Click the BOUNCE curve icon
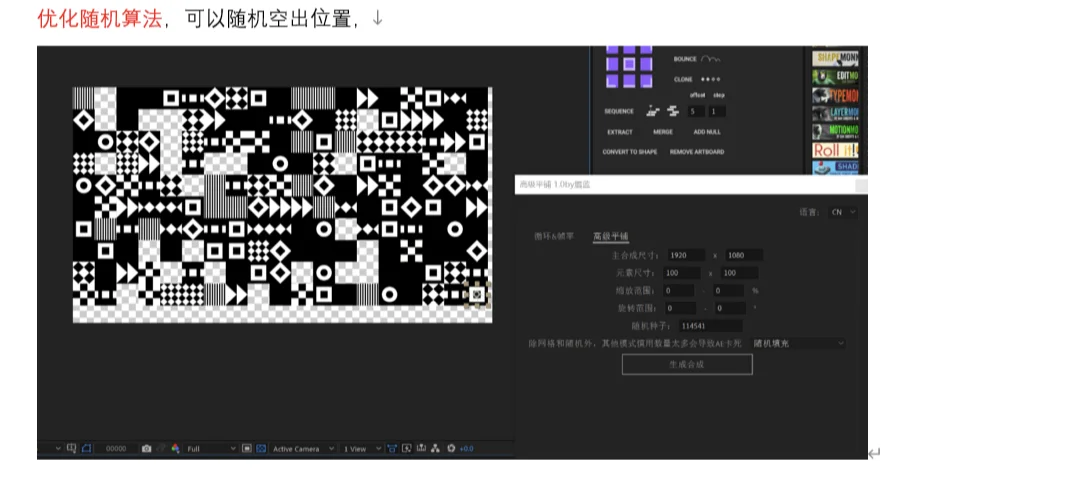This screenshot has width=1071, height=484. pyautogui.click(x=710, y=59)
